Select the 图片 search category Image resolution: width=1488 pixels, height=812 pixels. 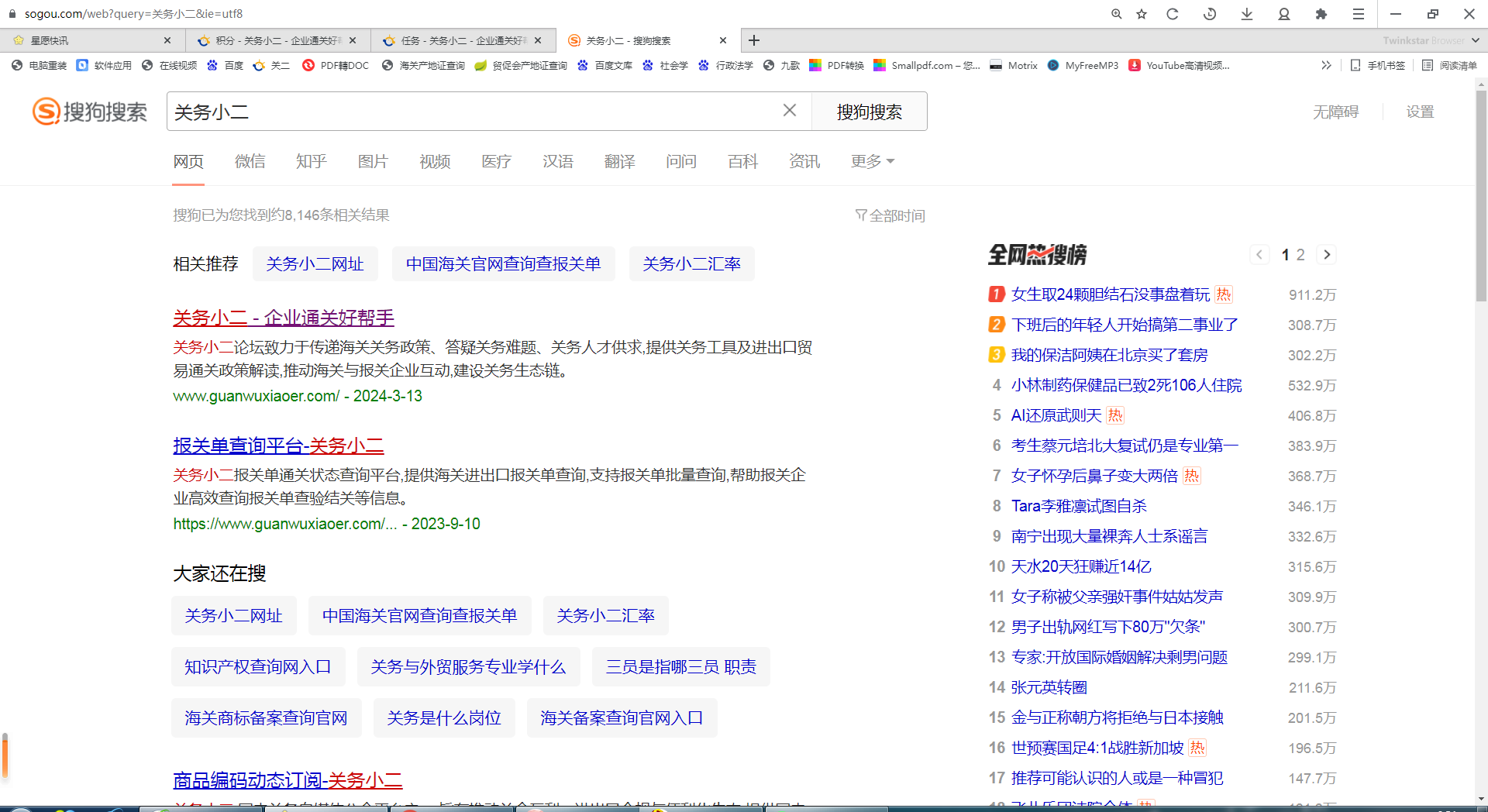tap(373, 161)
